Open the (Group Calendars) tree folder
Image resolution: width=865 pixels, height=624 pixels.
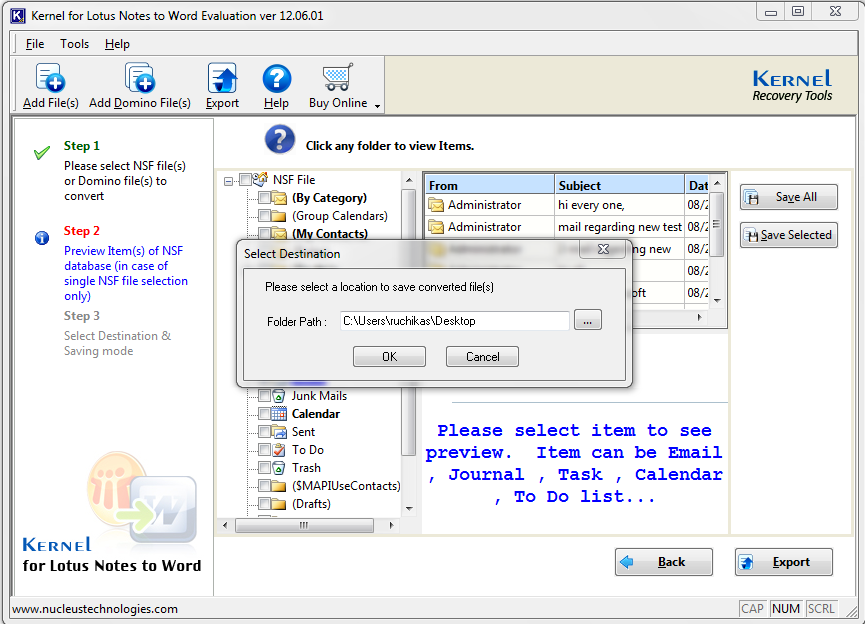tap(340, 216)
